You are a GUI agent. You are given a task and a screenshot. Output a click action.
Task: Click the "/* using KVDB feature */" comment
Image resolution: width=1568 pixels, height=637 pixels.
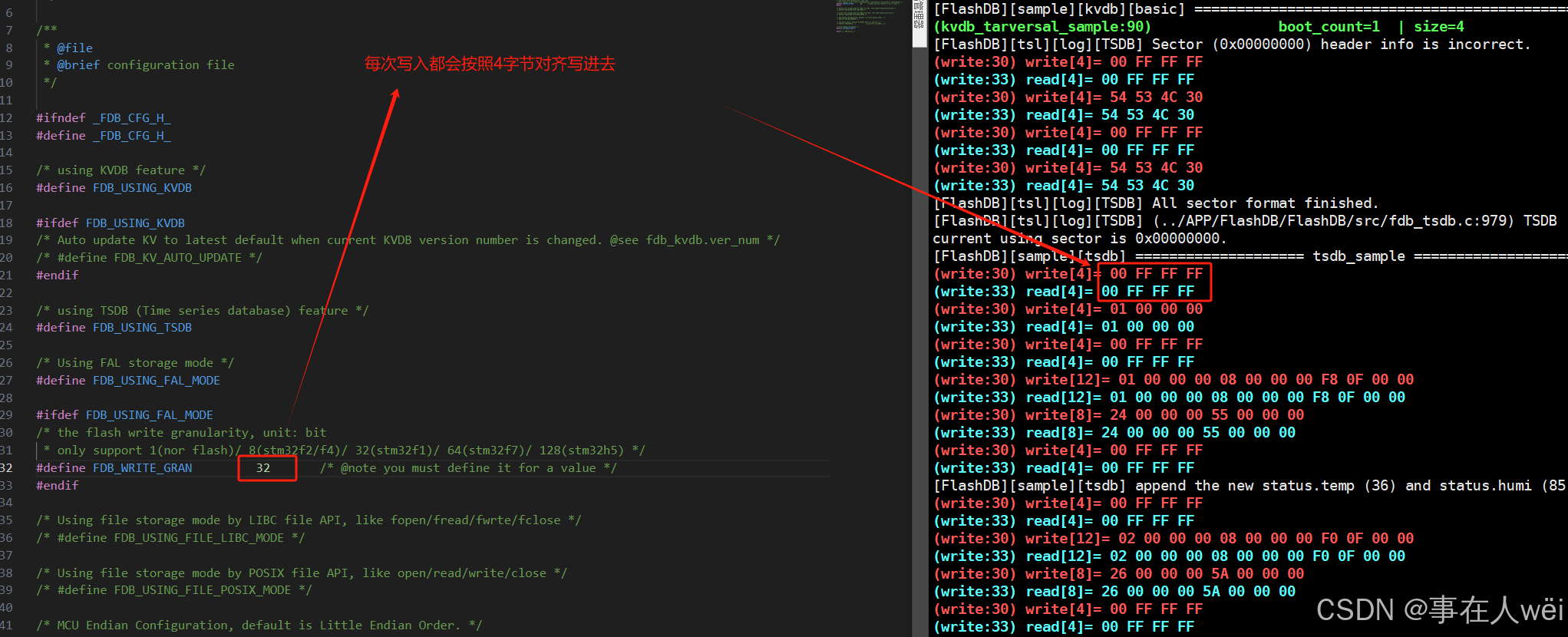click(x=120, y=170)
